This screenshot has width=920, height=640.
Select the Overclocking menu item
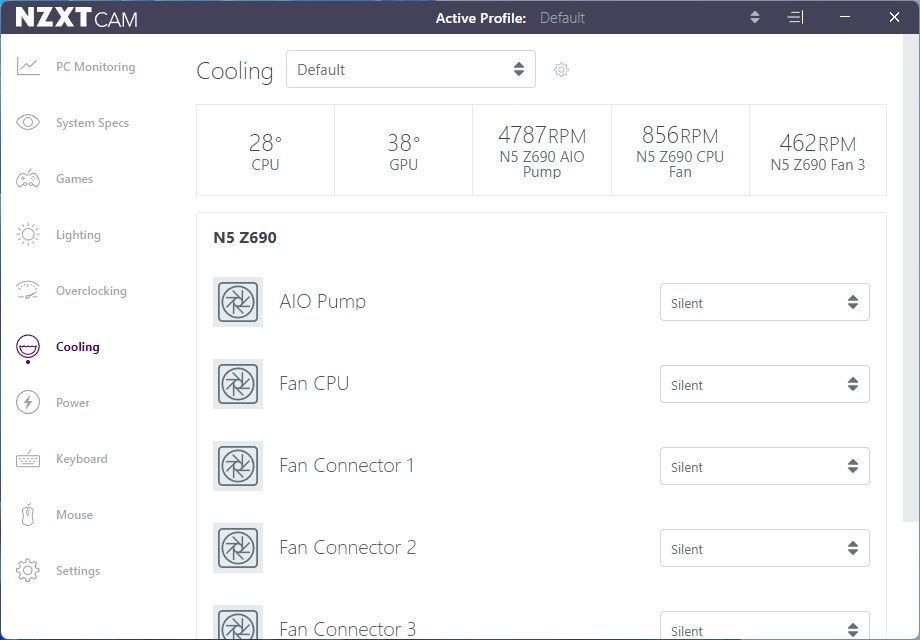pos(91,290)
